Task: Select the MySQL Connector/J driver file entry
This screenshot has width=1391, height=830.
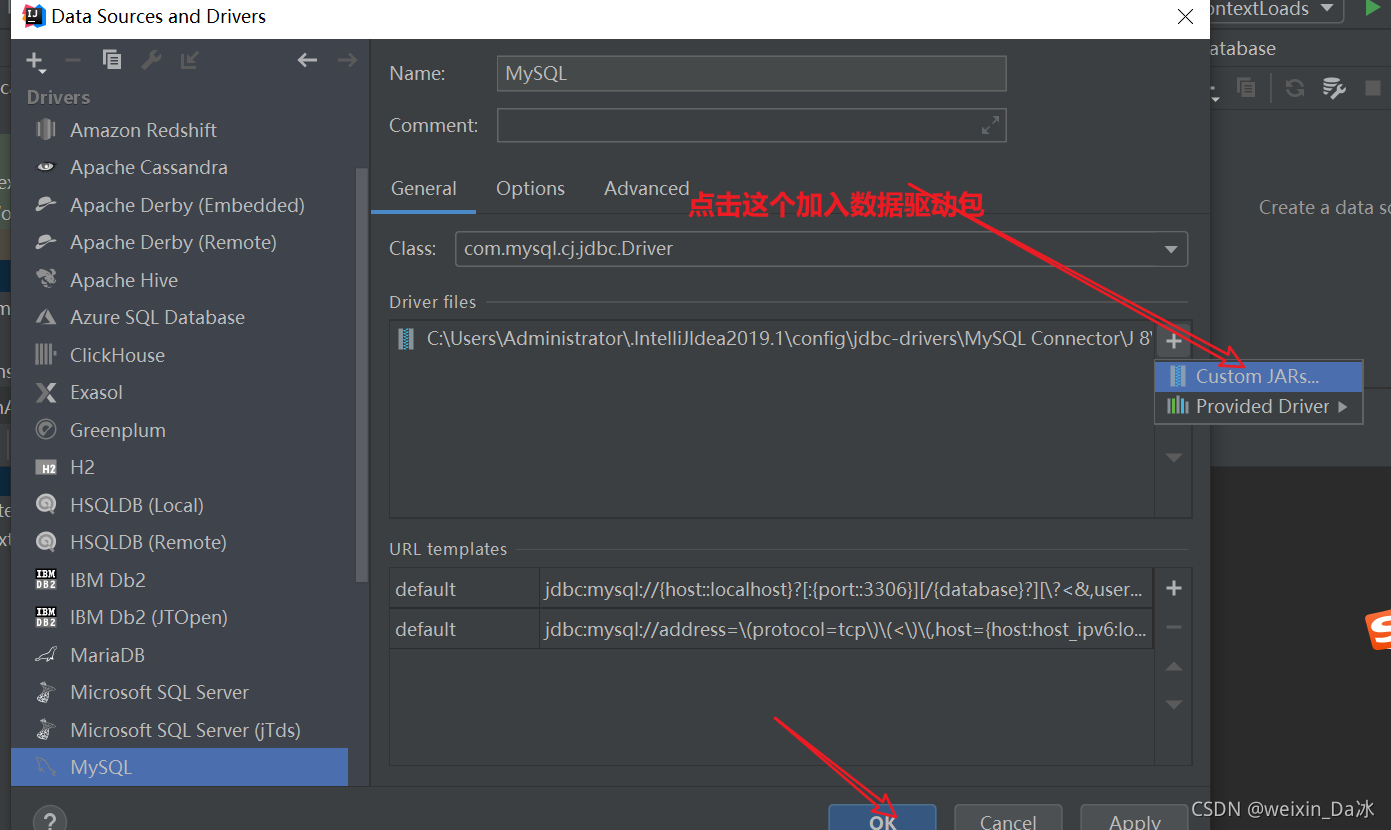Action: pos(772,339)
